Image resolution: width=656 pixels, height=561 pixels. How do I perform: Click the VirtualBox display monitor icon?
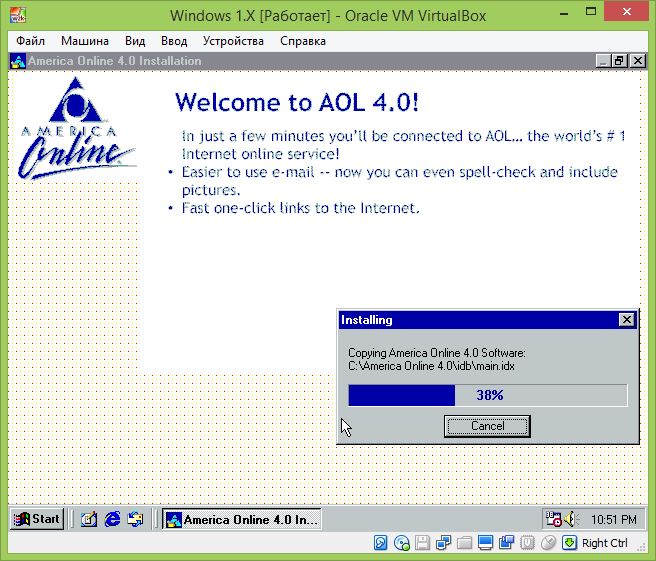(485, 543)
